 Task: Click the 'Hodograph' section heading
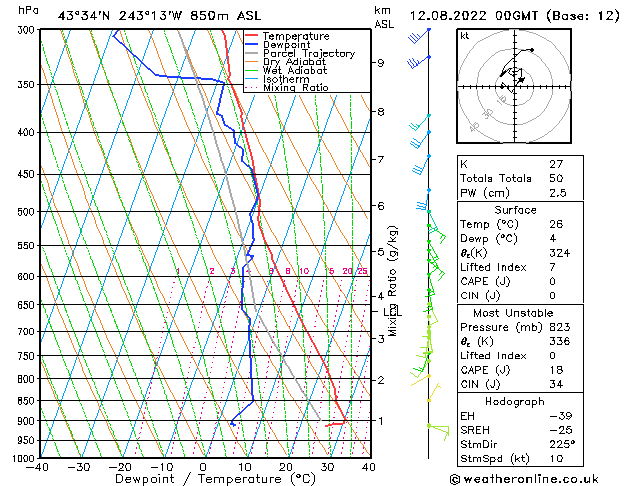pos(515,401)
